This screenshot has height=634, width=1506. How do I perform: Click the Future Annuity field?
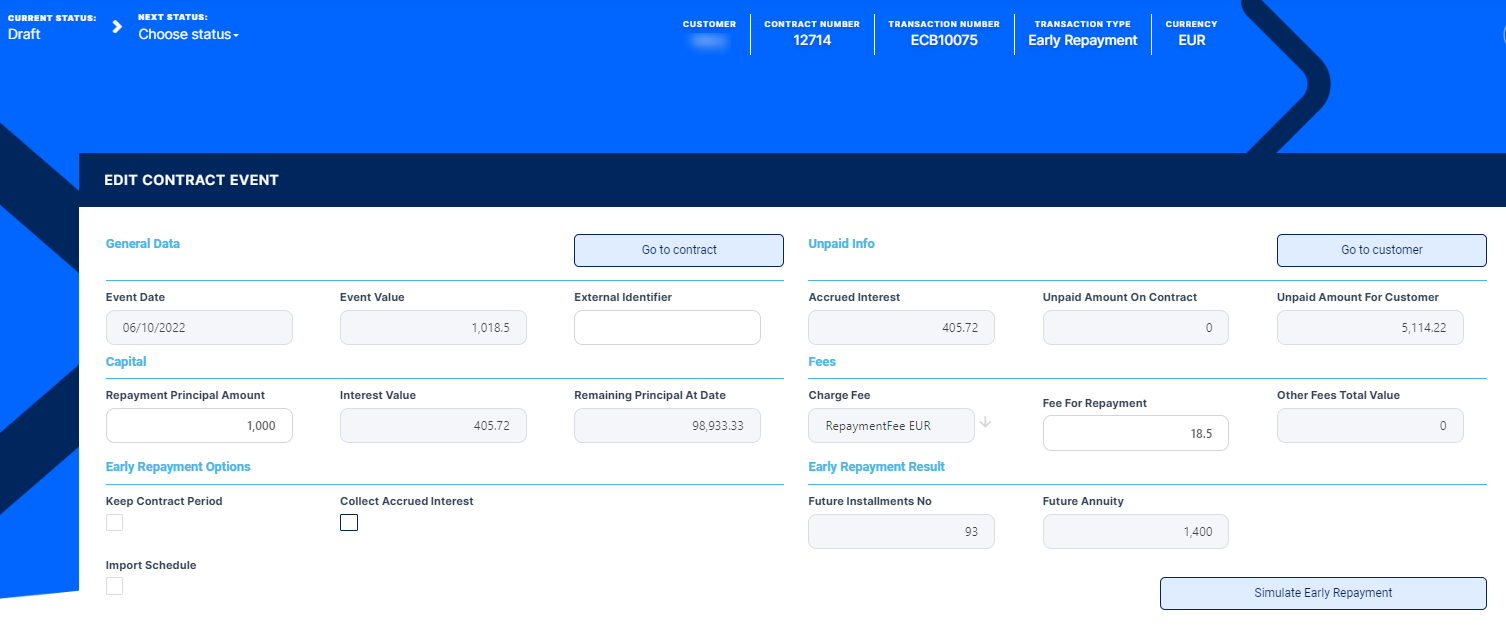1135,531
